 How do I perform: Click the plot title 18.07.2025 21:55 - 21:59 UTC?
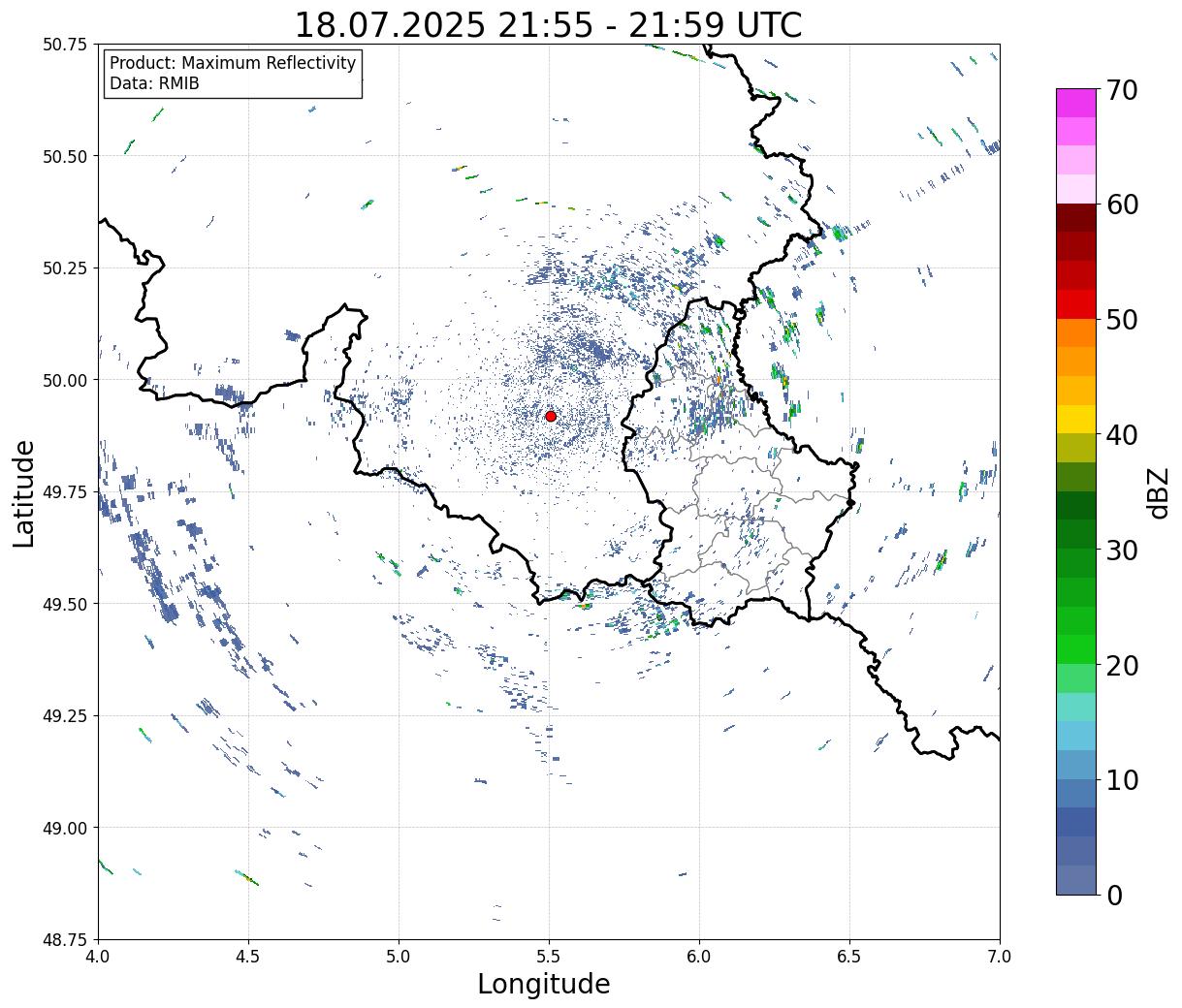click(x=548, y=24)
